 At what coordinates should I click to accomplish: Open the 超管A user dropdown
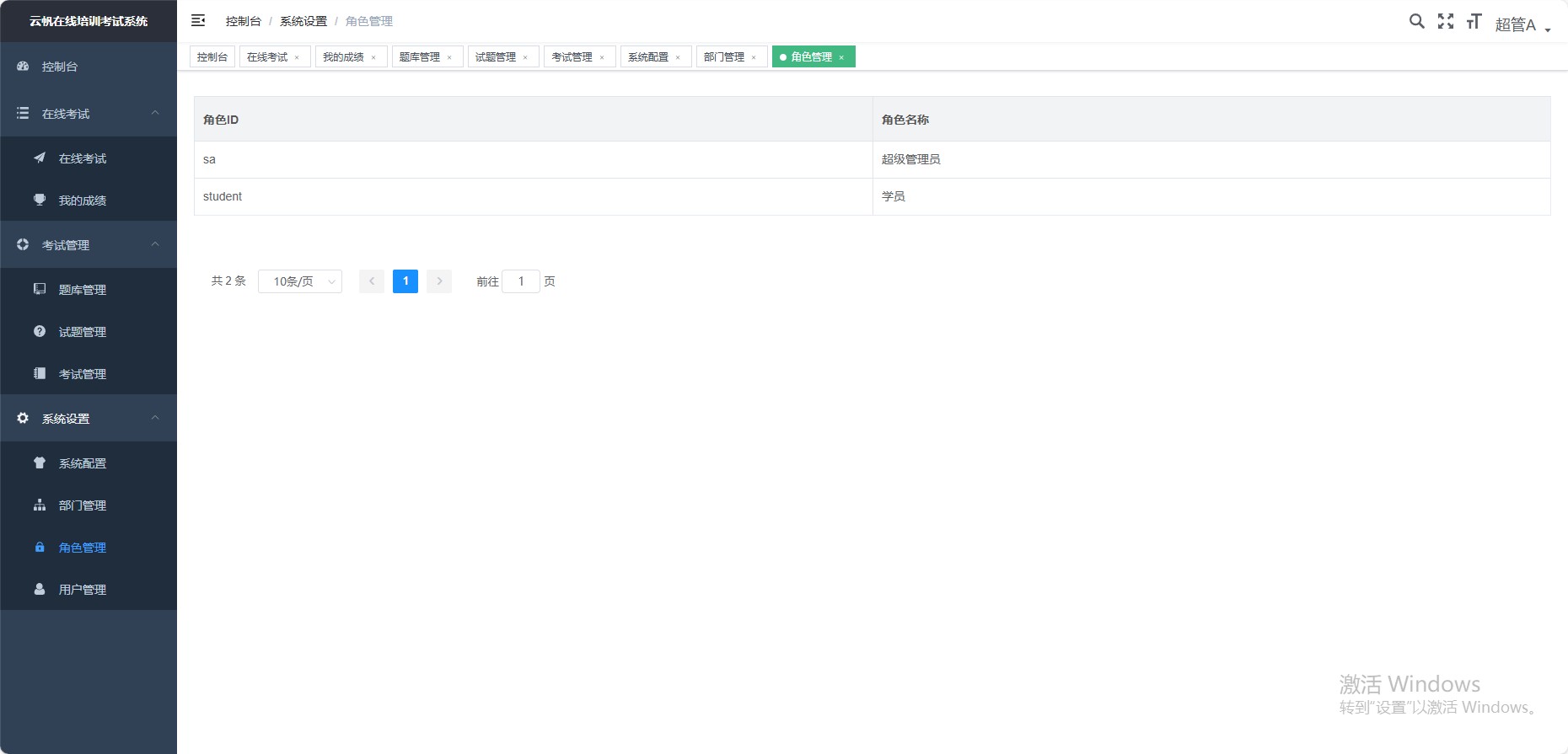click(x=1522, y=24)
